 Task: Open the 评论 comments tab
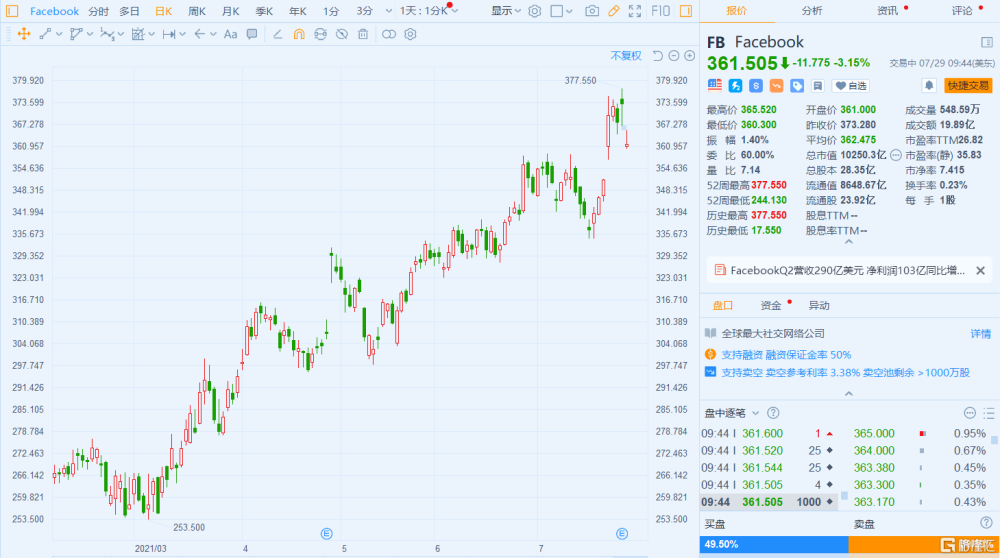(962, 11)
